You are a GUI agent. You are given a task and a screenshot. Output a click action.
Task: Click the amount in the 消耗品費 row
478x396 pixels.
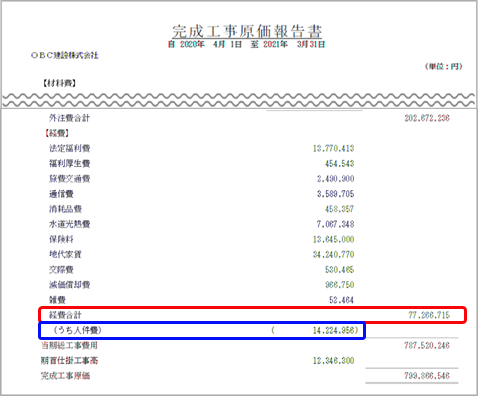pos(339,209)
